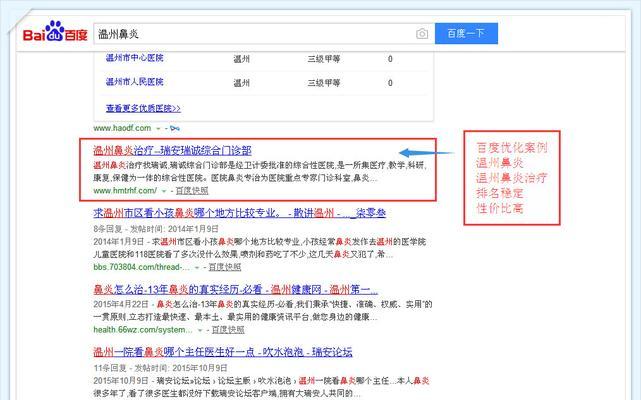Select 三级甲等 cell in 温州市人民医院 row
Image resolution: width=641 pixels, height=400 pixels.
click(x=324, y=83)
